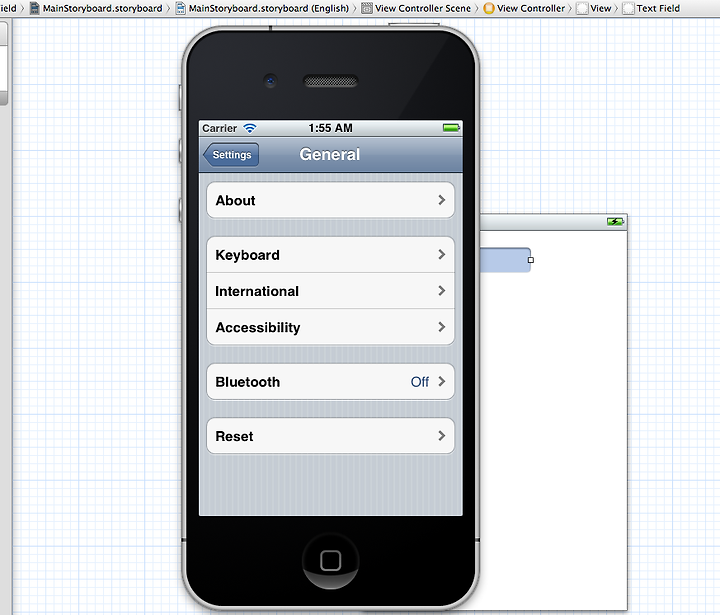Click the chevron in the Reset row

coord(442,436)
